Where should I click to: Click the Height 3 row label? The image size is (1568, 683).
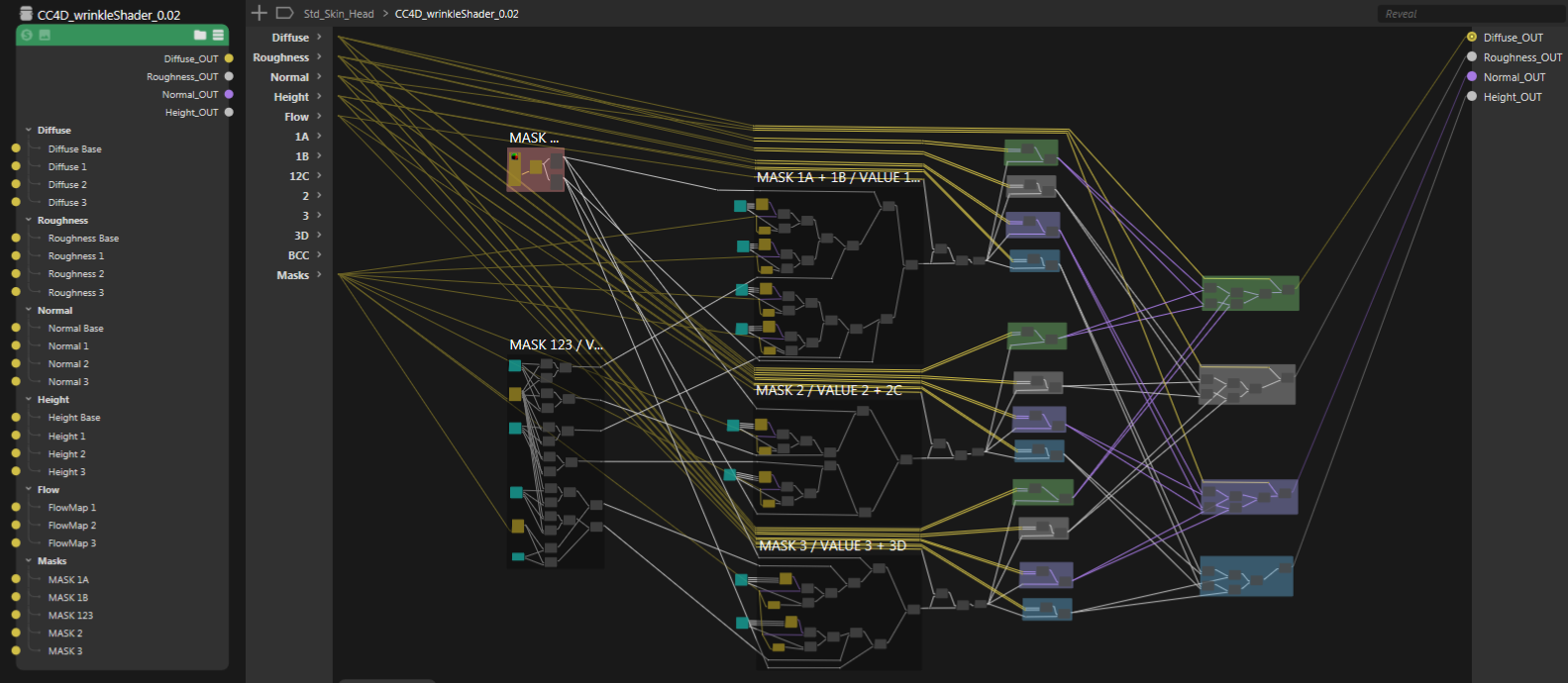[67, 471]
